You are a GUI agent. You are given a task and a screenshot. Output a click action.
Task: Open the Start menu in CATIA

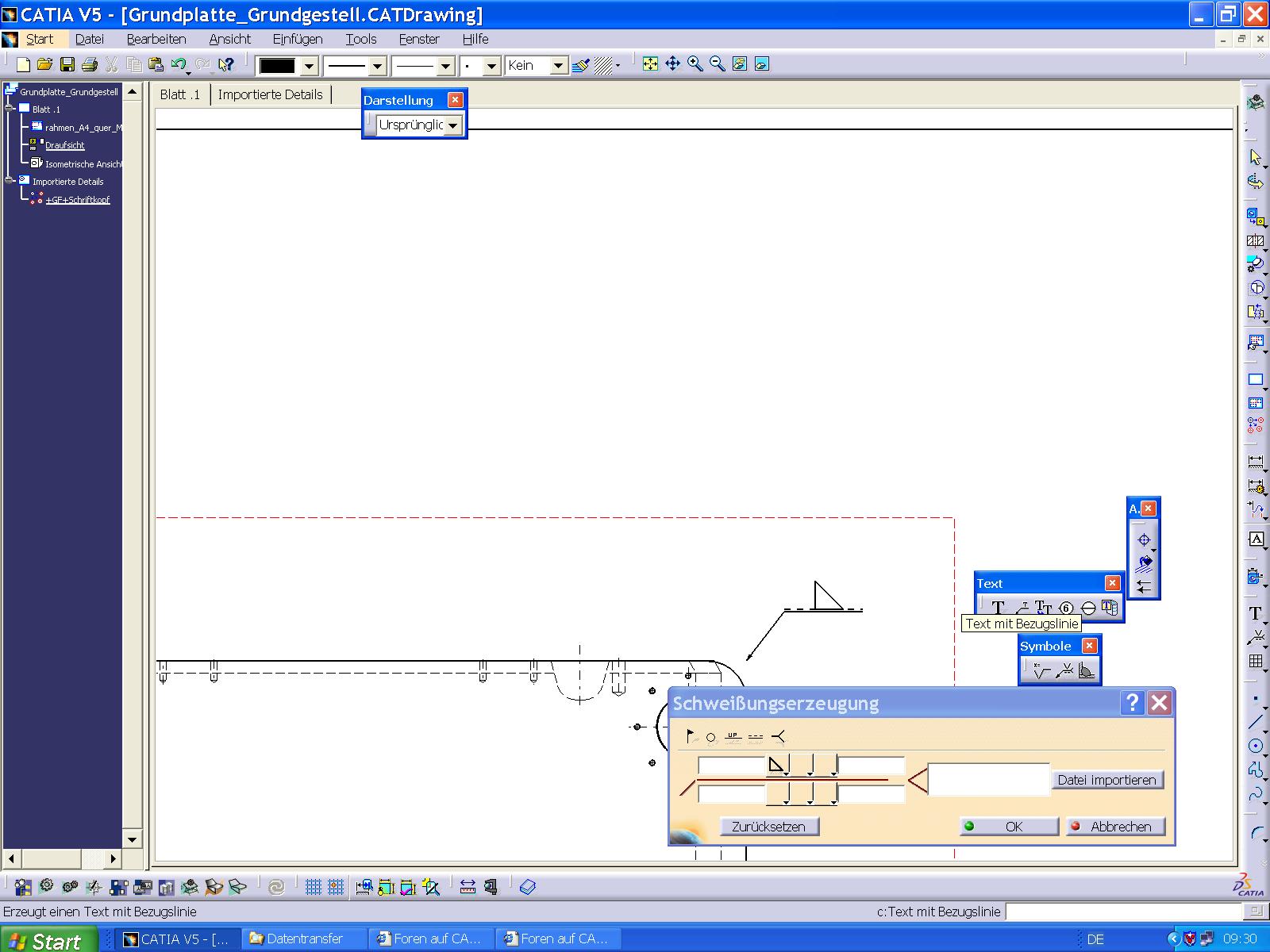[40, 39]
